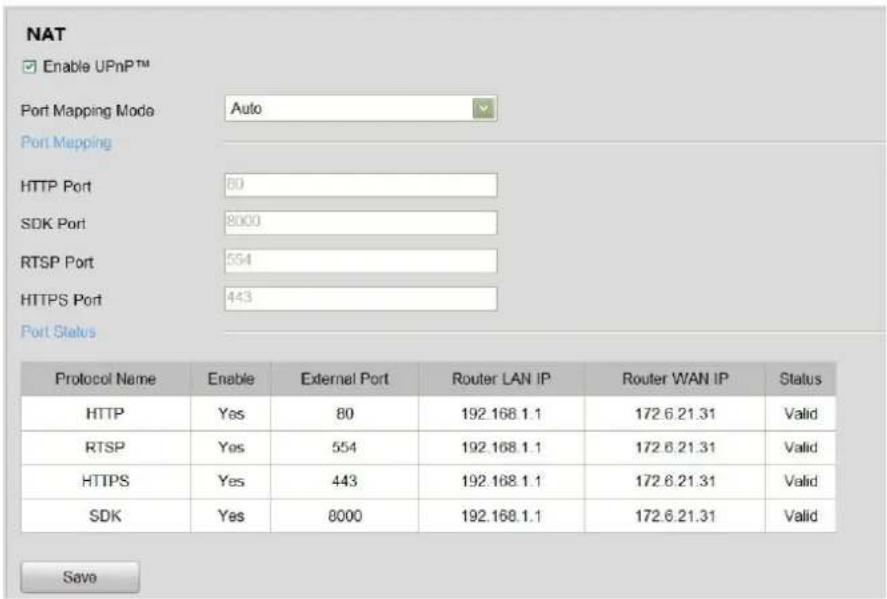Screen dimensions: 887x599
Task: Click the green dropdown arrow next to Auto
Action: pyautogui.click(x=484, y=109)
